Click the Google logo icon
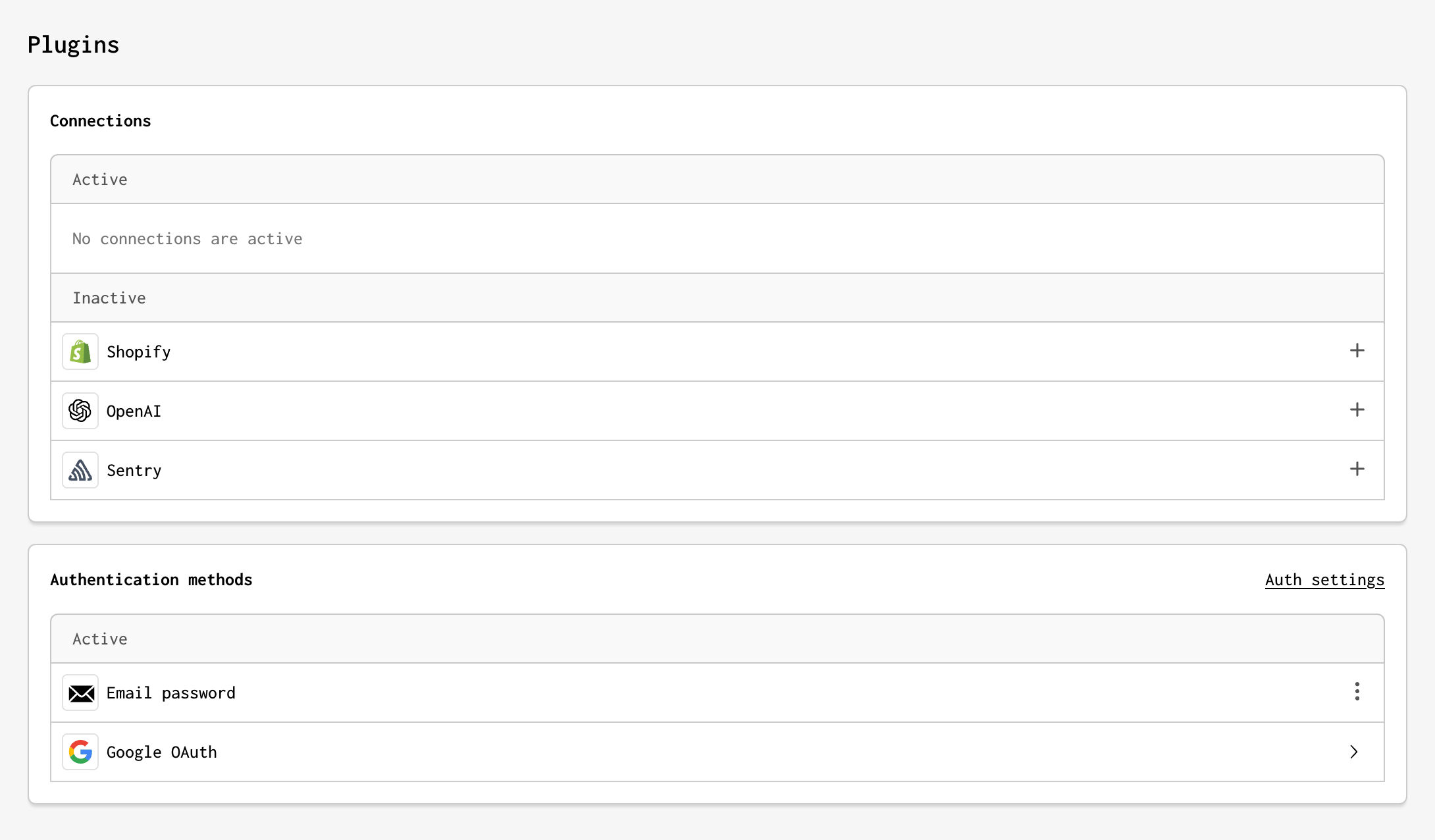Image resolution: width=1435 pixels, height=840 pixels. tap(80, 752)
